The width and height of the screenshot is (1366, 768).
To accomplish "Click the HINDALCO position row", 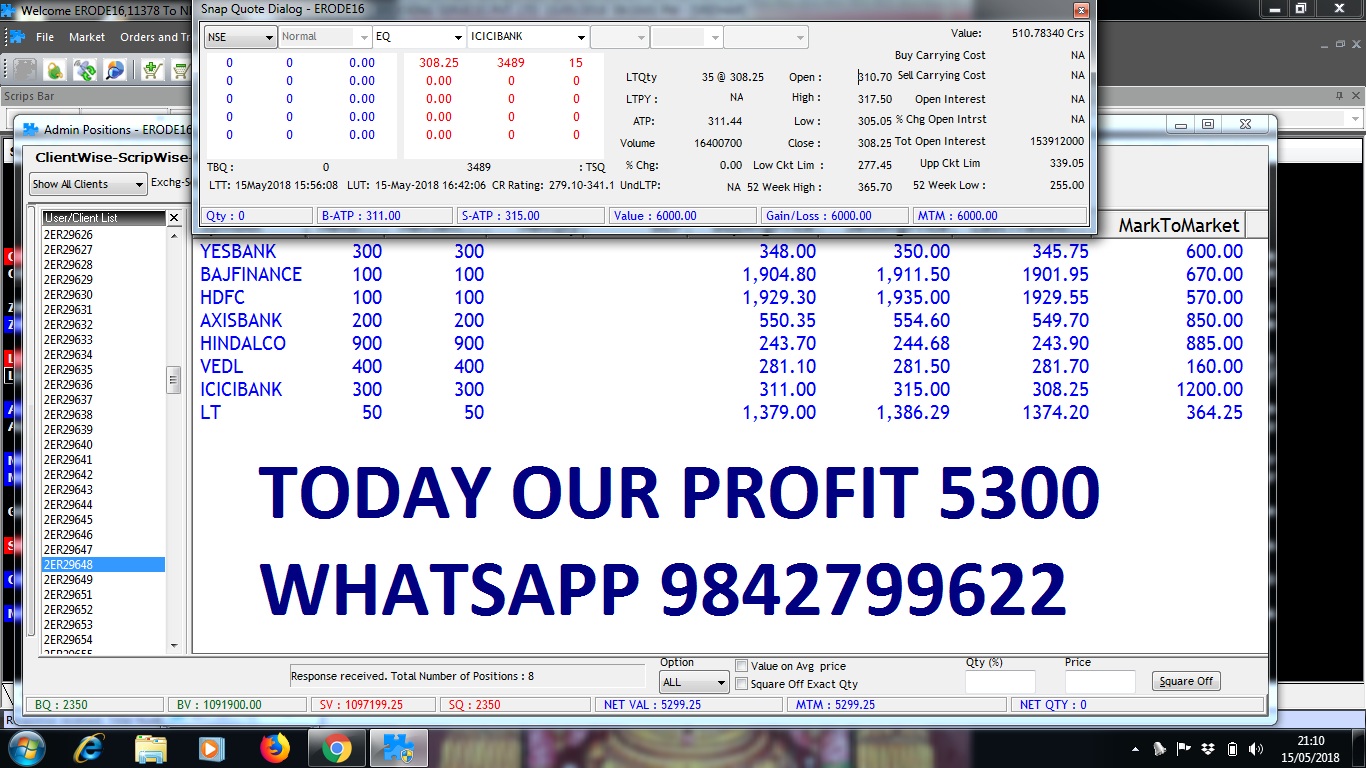I will coord(722,344).
